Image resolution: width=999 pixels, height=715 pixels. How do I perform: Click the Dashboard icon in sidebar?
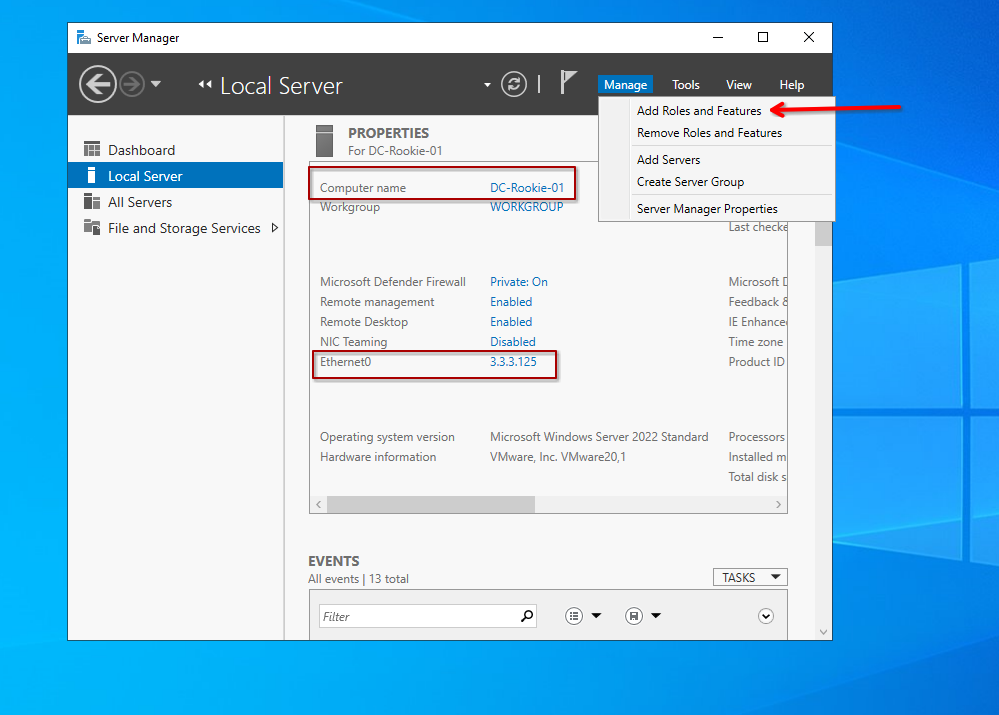(x=92, y=150)
